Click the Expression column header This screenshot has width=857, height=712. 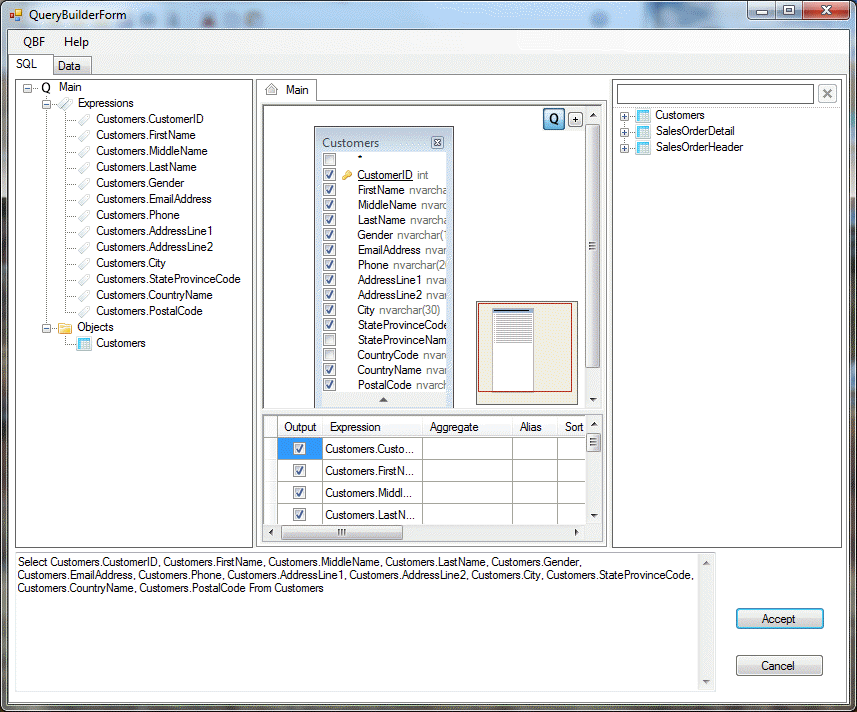[x=372, y=427]
